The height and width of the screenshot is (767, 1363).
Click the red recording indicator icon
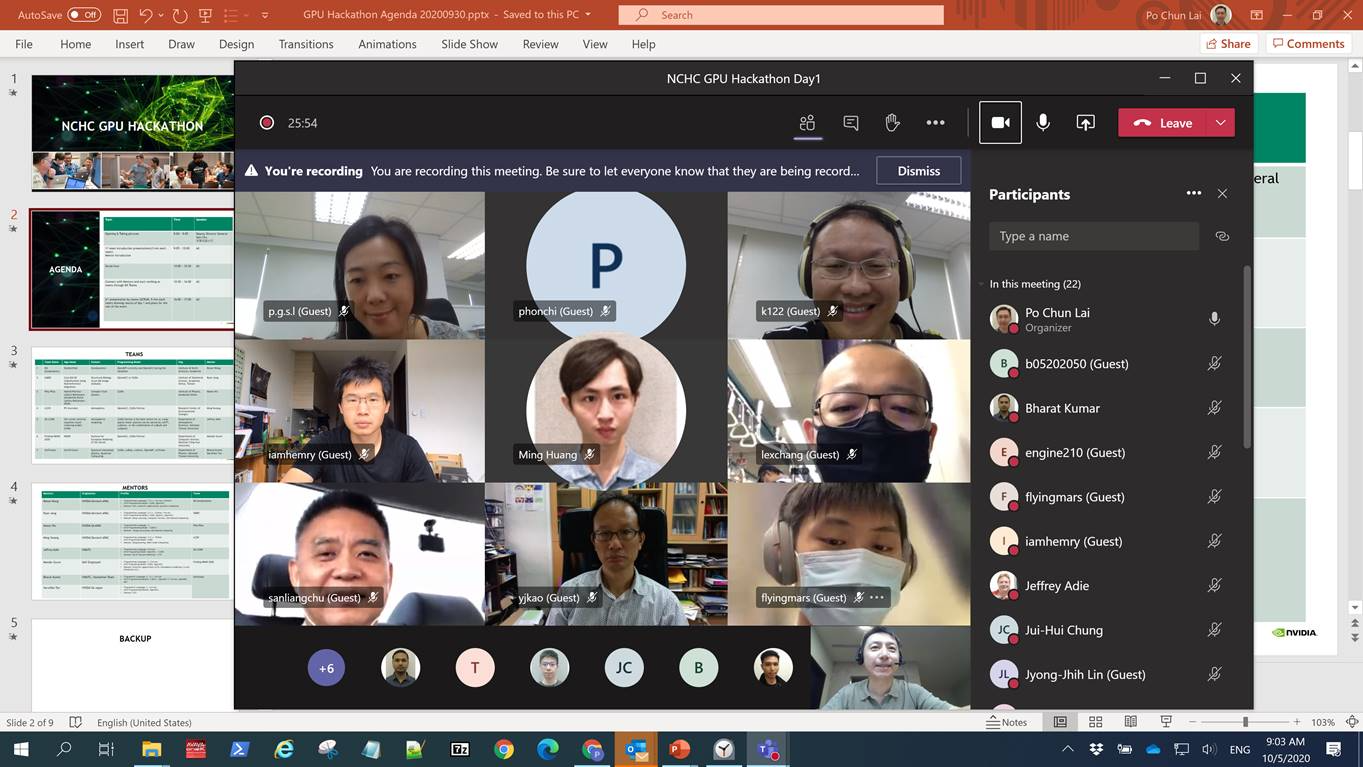[x=267, y=123]
